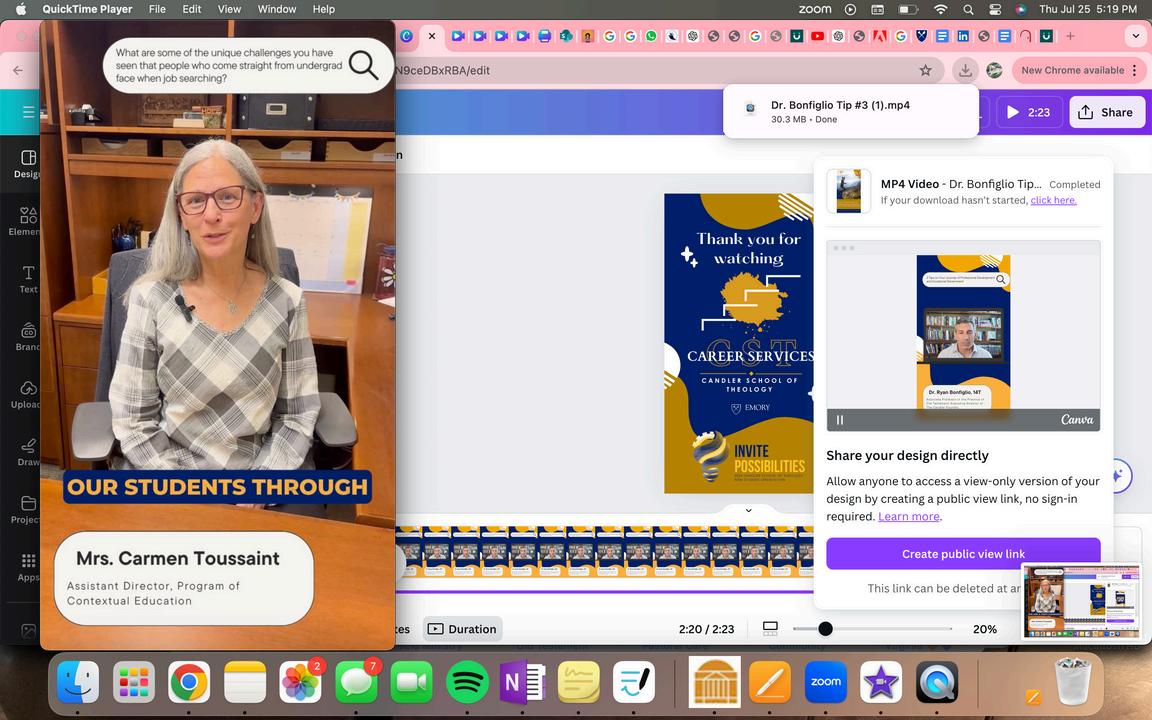Open Spotify from the Dock
1152x720 pixels.
pyautogui.click(x=467, y=683)
